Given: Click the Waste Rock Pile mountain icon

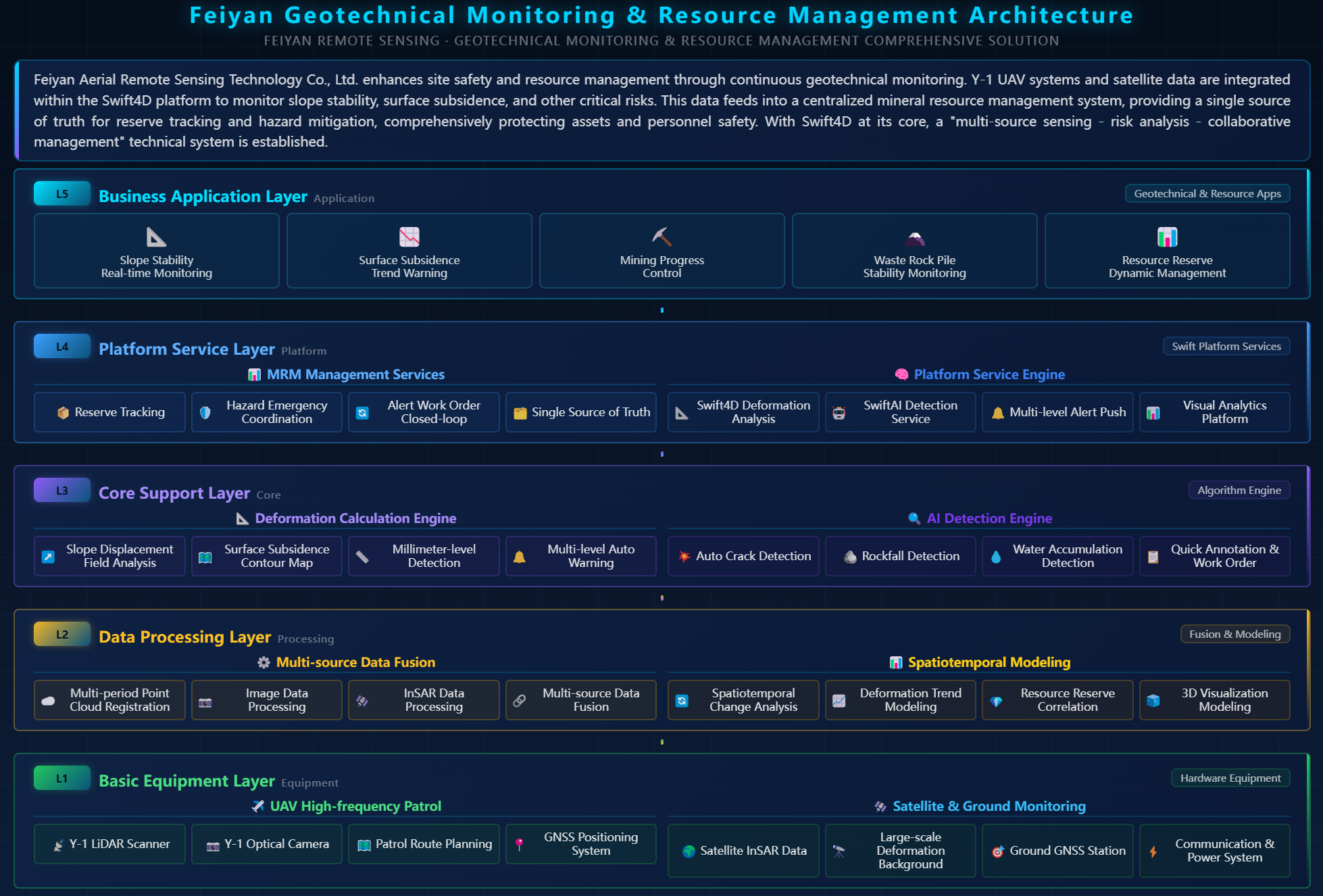Looking at the screenshot, I should click(x=915, y=237).
